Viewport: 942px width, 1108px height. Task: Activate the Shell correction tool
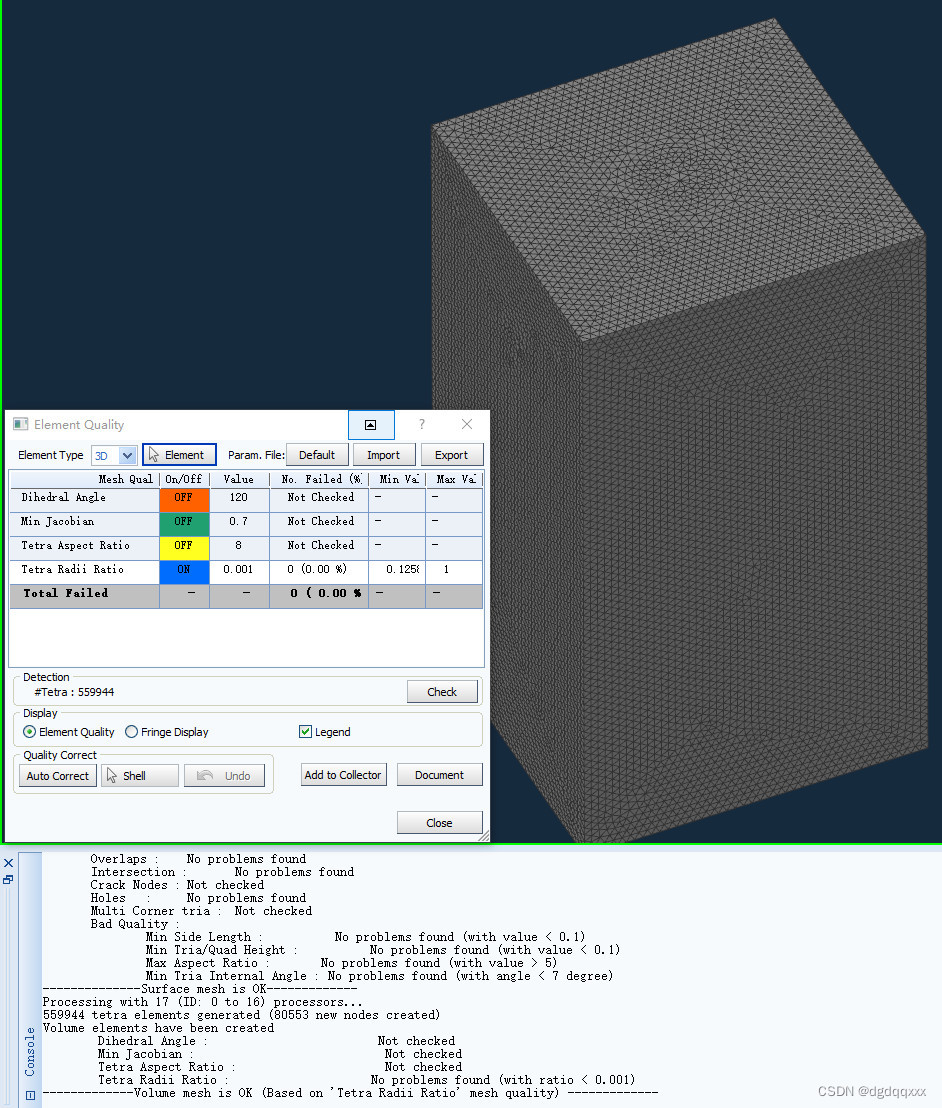(139, 775)
